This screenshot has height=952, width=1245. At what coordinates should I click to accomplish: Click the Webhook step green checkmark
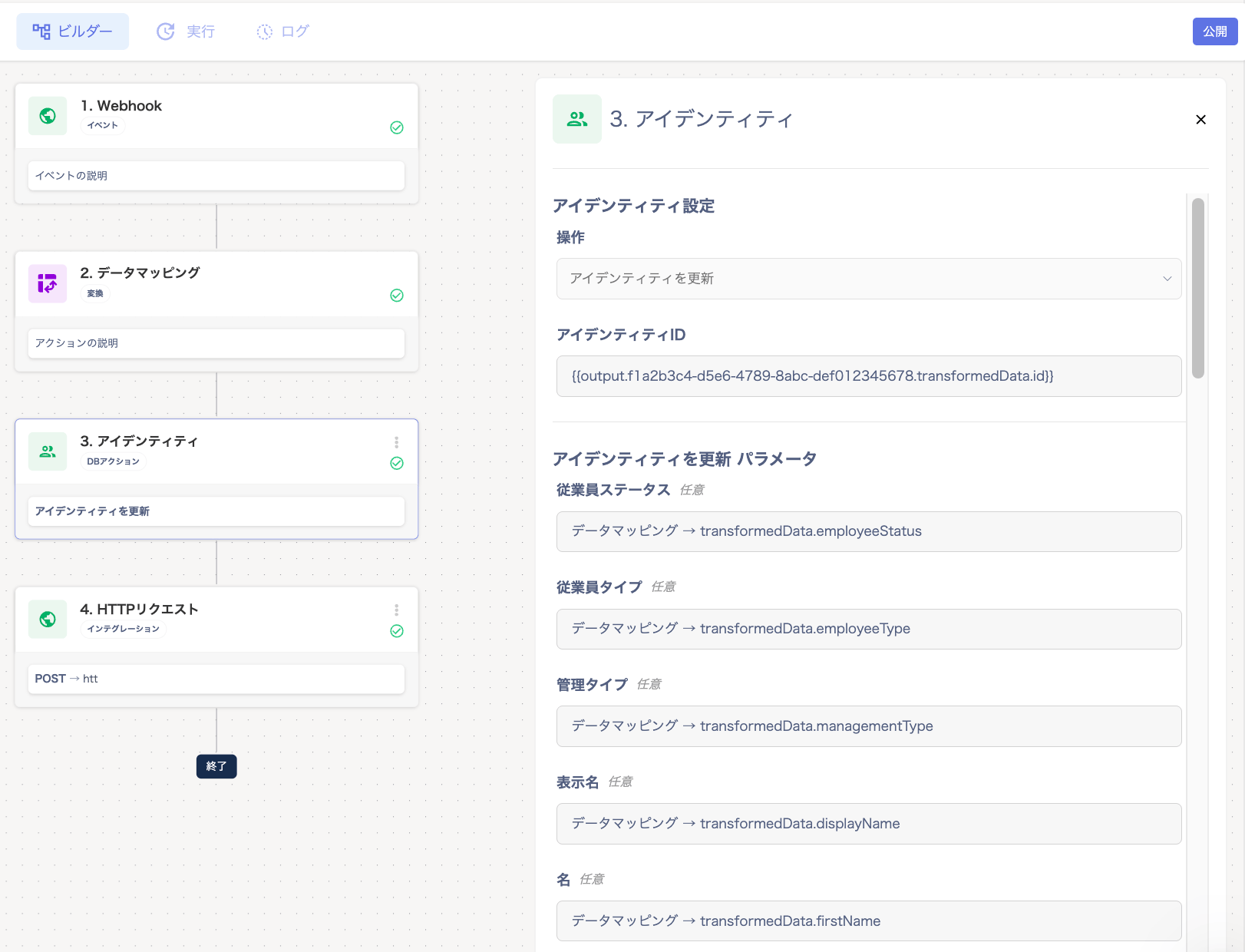397,127
